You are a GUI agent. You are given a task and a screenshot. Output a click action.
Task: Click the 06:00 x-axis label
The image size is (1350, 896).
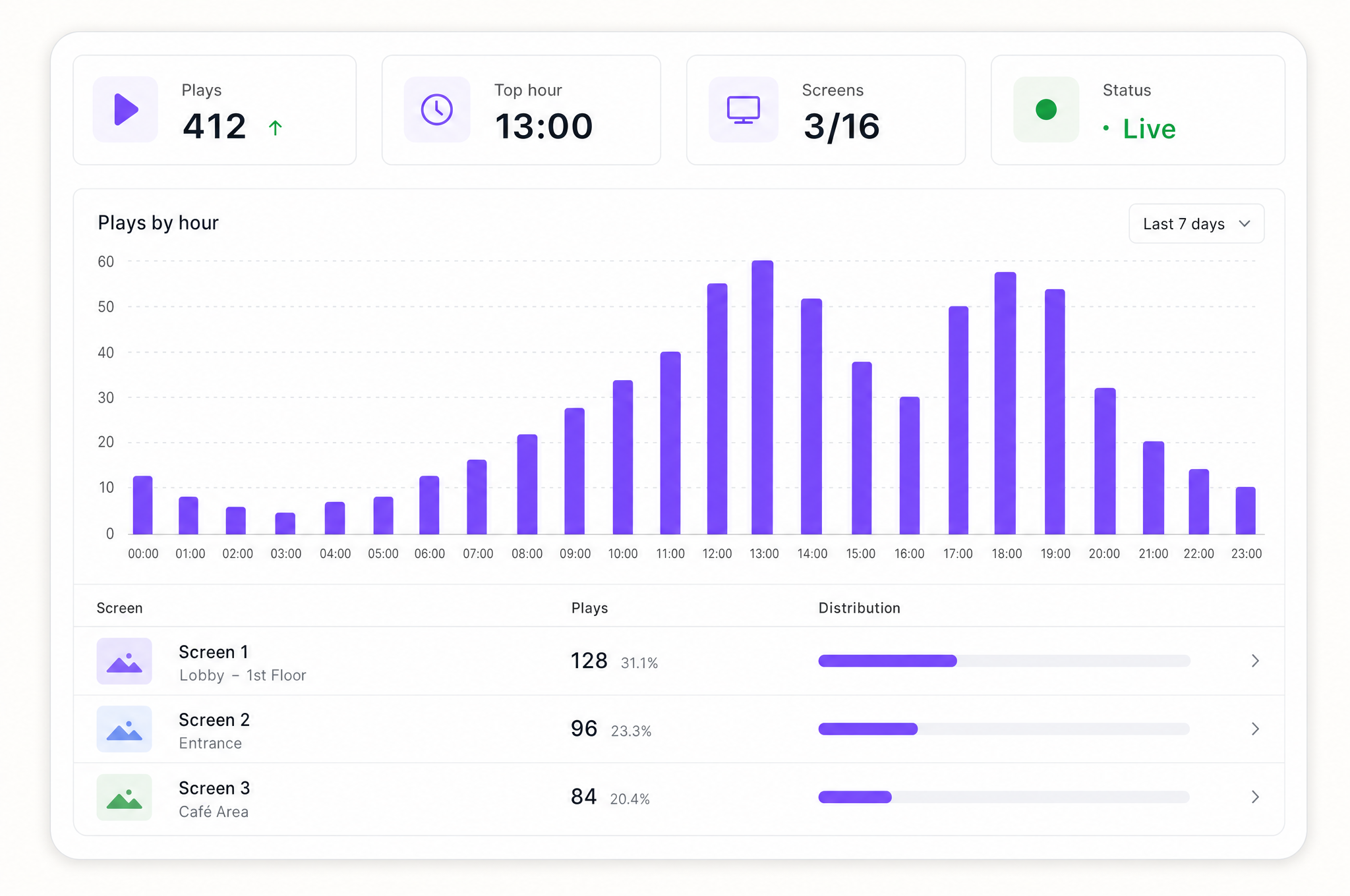coord(430,554)
